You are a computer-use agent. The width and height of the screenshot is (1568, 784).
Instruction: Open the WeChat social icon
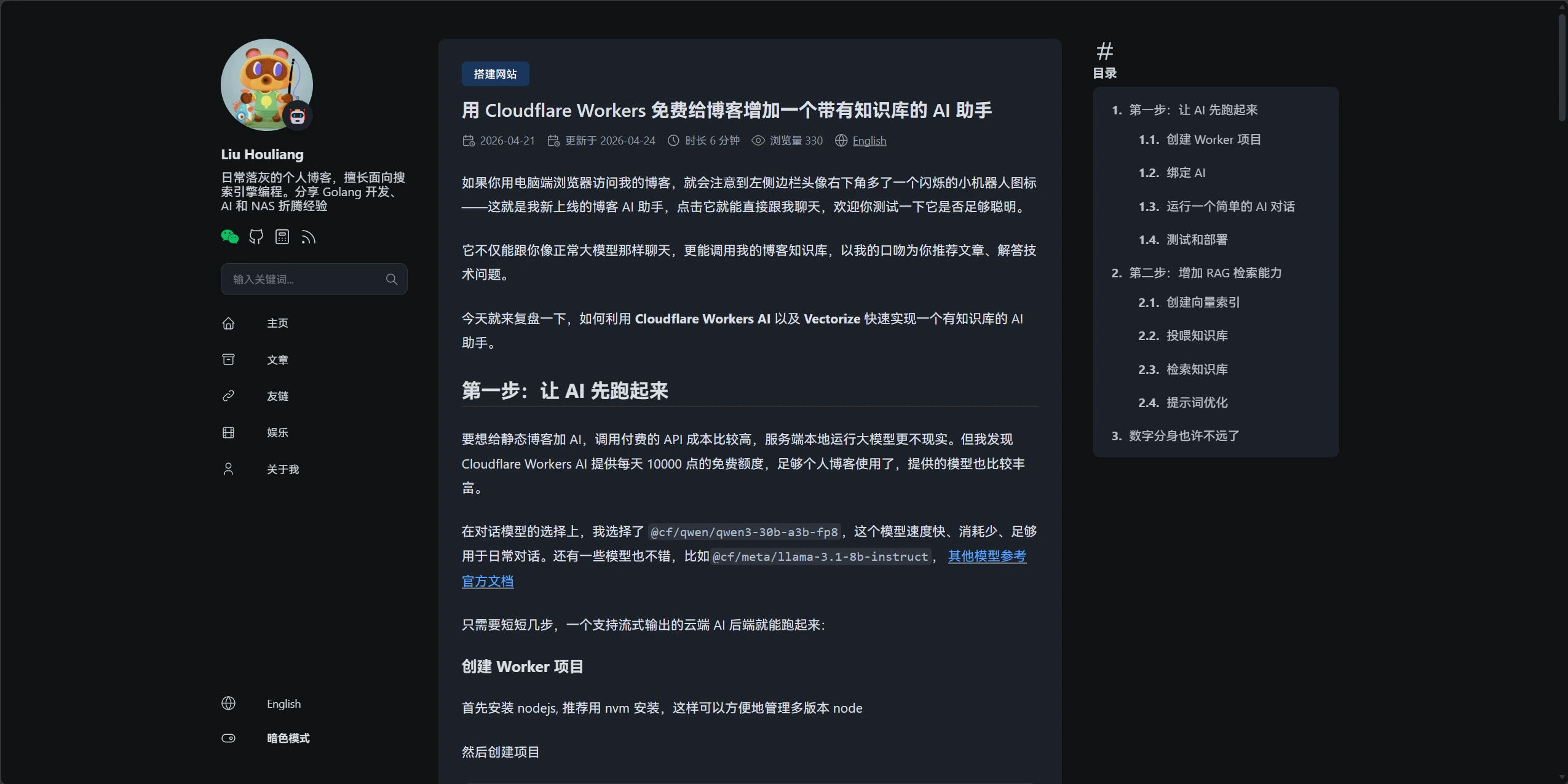pyautogui.click(x=229, y=237)
